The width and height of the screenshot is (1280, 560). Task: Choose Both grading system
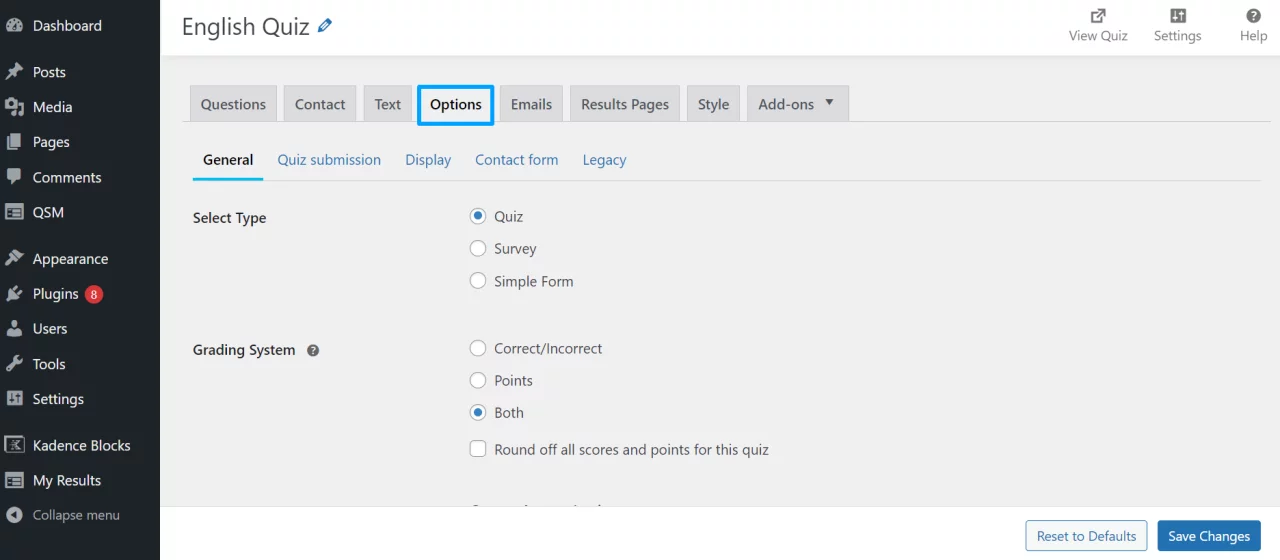pos(478,412)
